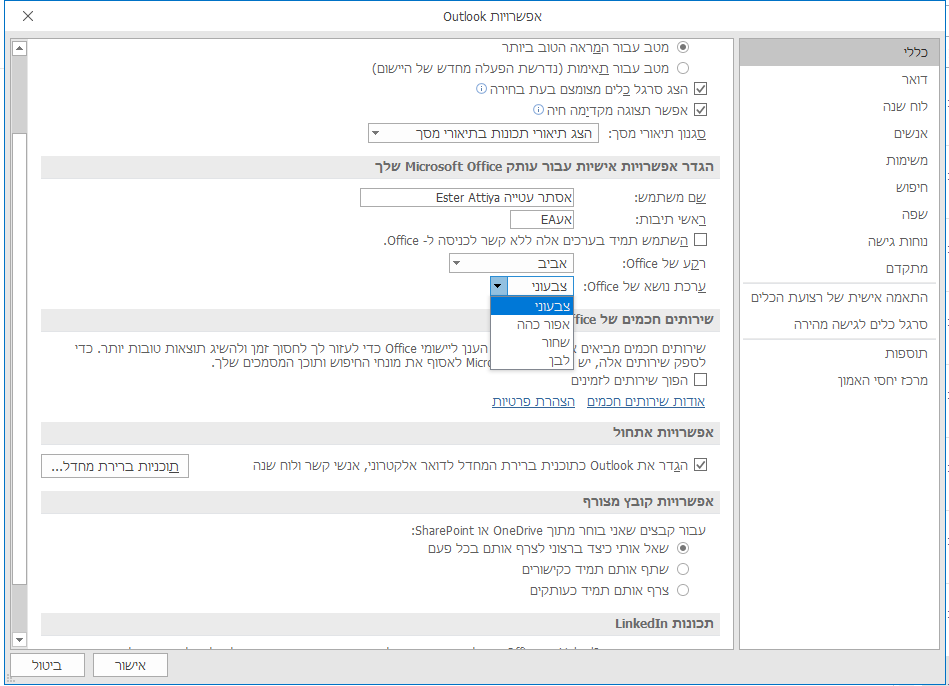Open 'מרכז יחסי האמון' category
The width and height of the screenshot is (949, 686).
(x=839, y=380)
